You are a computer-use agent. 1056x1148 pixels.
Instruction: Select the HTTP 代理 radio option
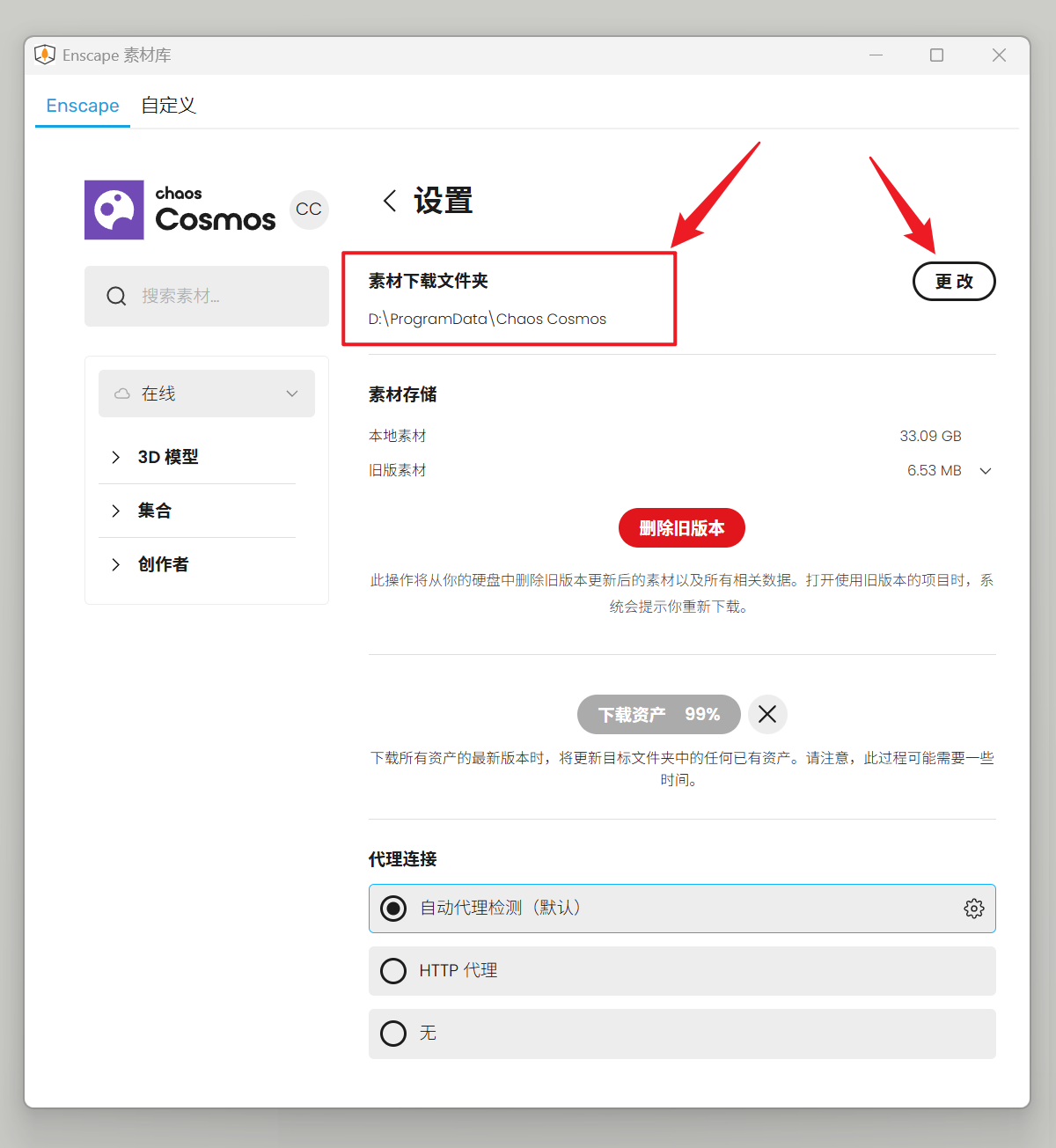(x=393, y=971)
